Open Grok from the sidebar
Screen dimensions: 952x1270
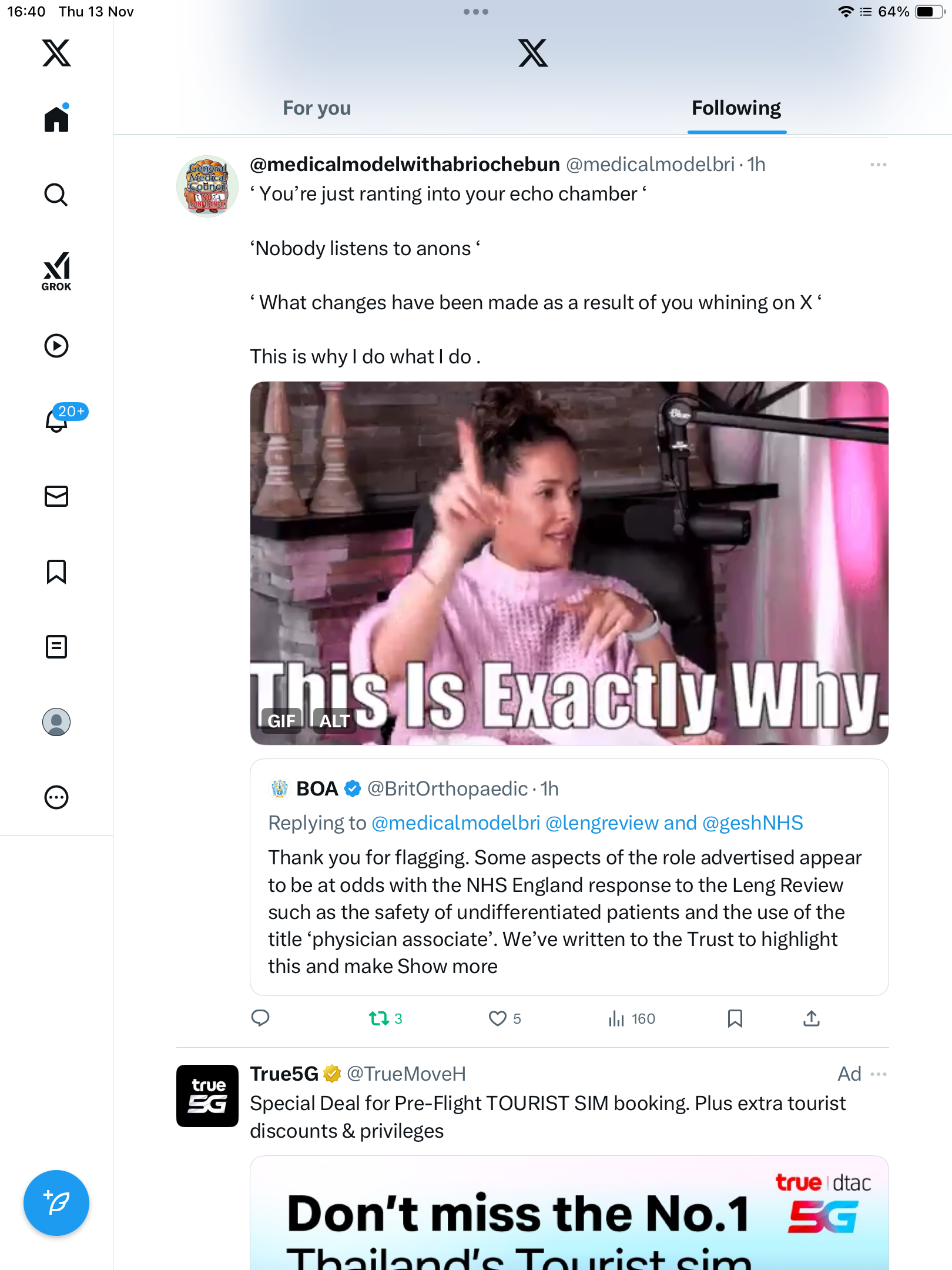point(56,271)
